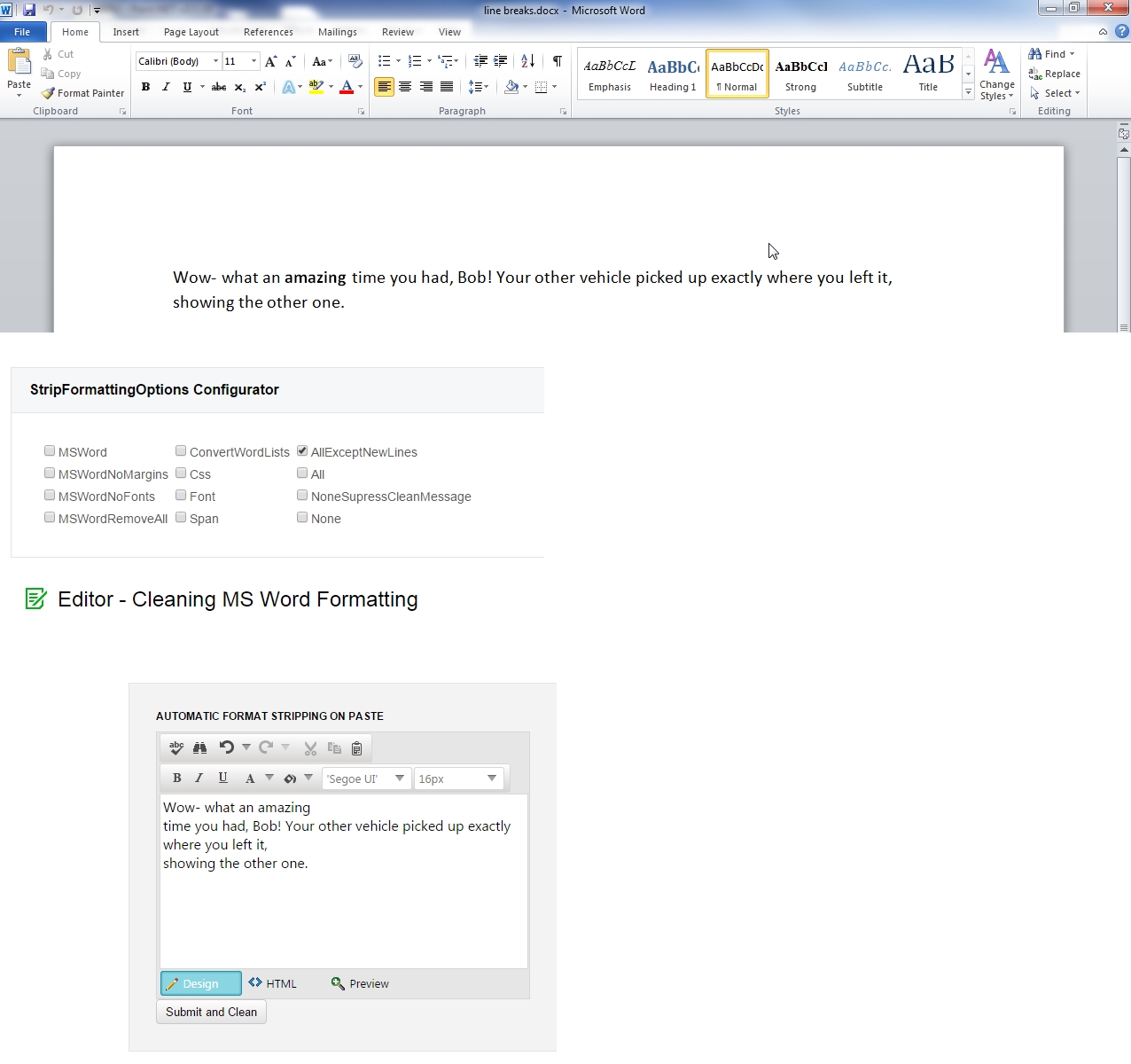This screenshot has height=1064, width=1131.
Task: Expand the bullets list dropdown arrow
Action: pyautogui.click(x=398, y=61)
